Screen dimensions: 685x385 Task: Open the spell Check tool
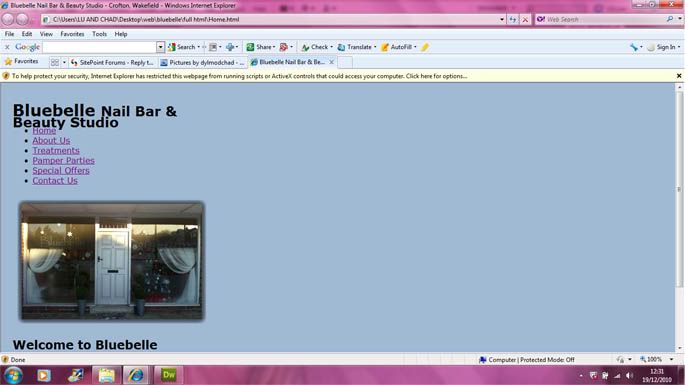point(315,47)
